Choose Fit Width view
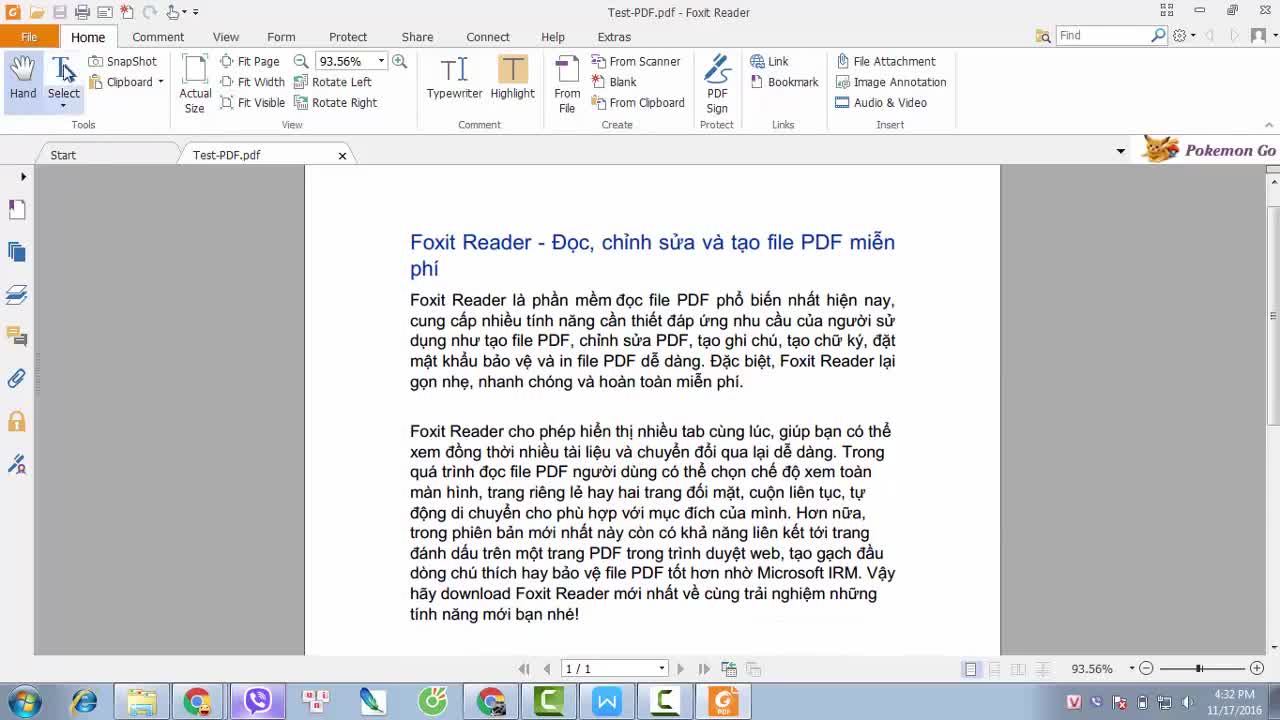This screenshot has height=720, width=1280. 252,82
